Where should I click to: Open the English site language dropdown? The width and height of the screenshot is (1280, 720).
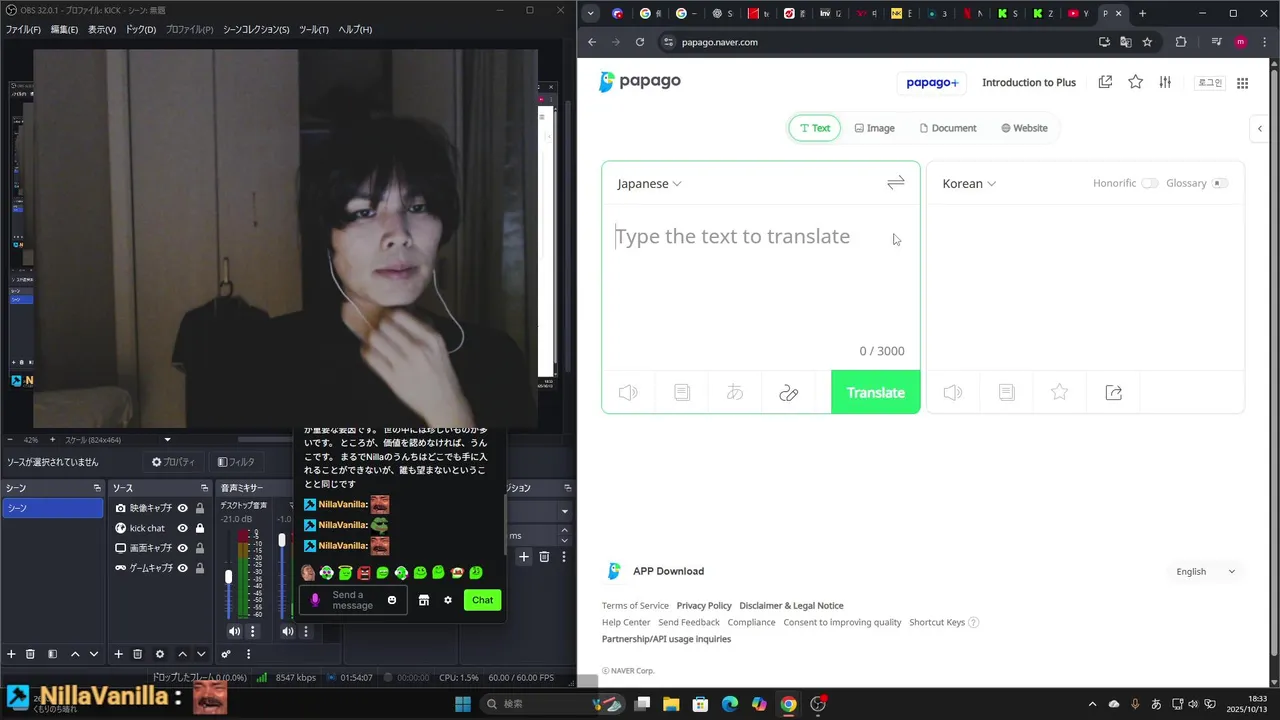click(1206, 571)
